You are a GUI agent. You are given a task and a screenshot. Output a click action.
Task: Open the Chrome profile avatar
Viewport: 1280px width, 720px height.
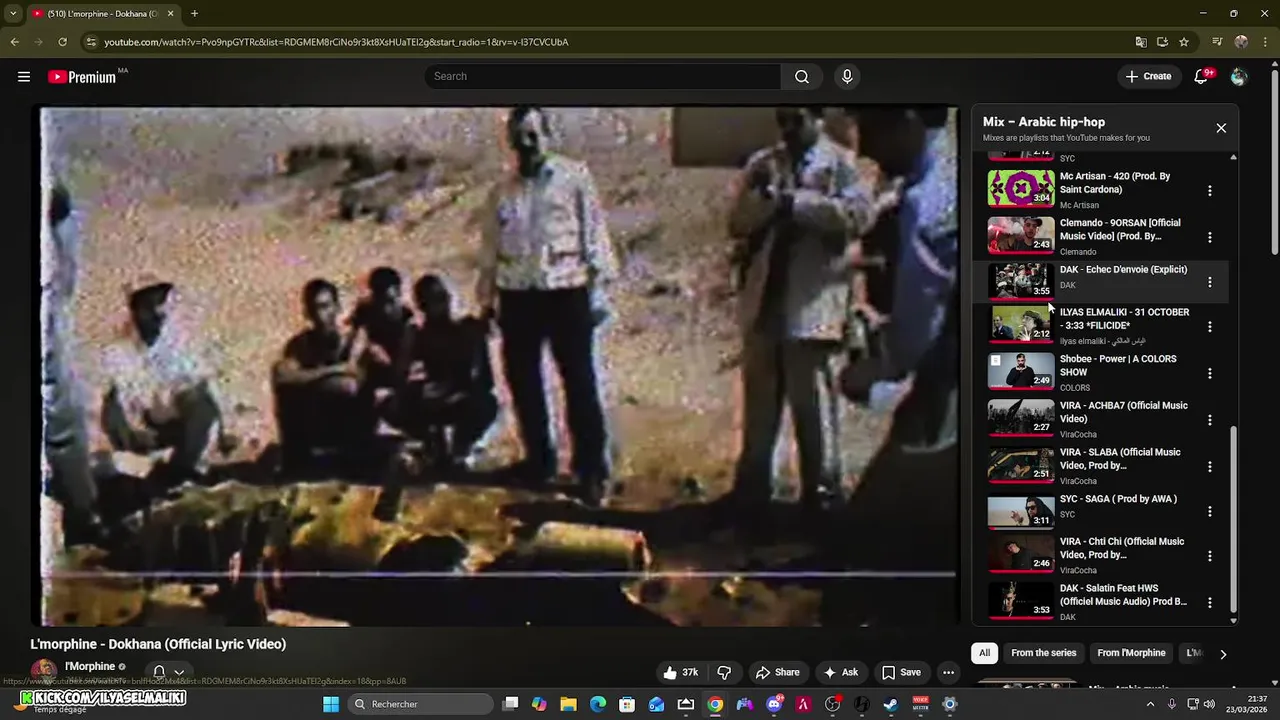pos(1241,42)
